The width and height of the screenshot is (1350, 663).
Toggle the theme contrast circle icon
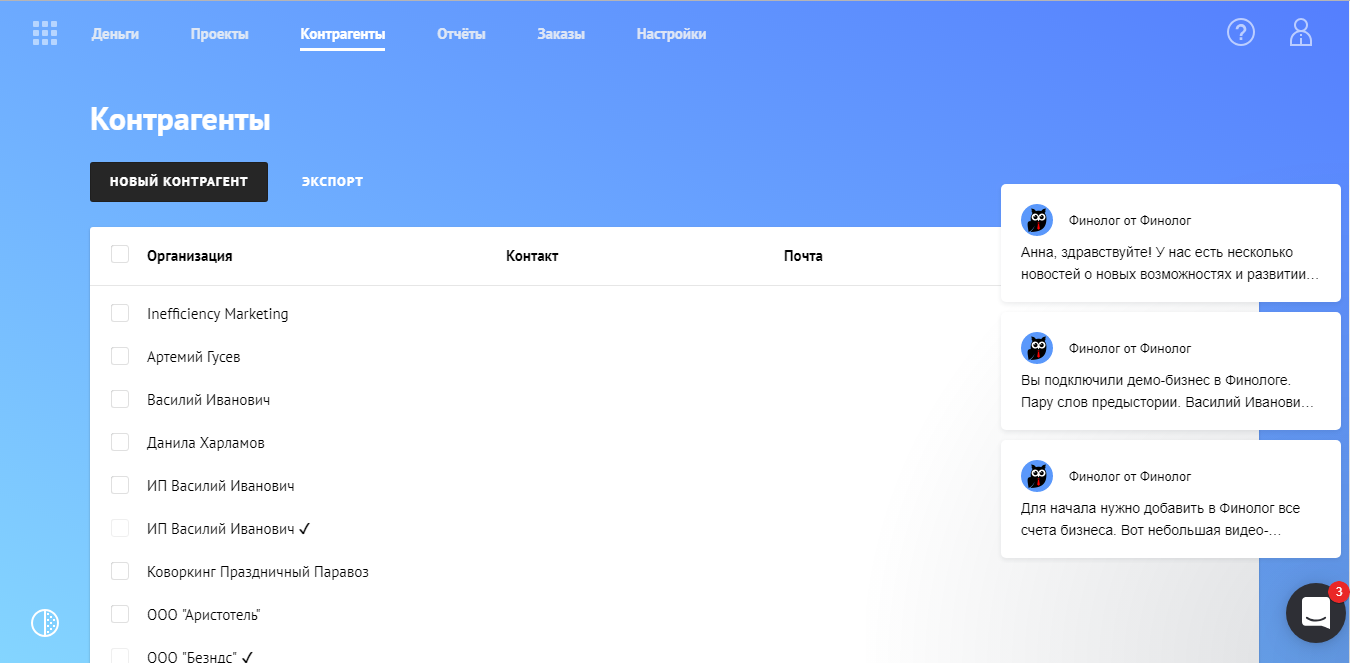click(45, 623)
